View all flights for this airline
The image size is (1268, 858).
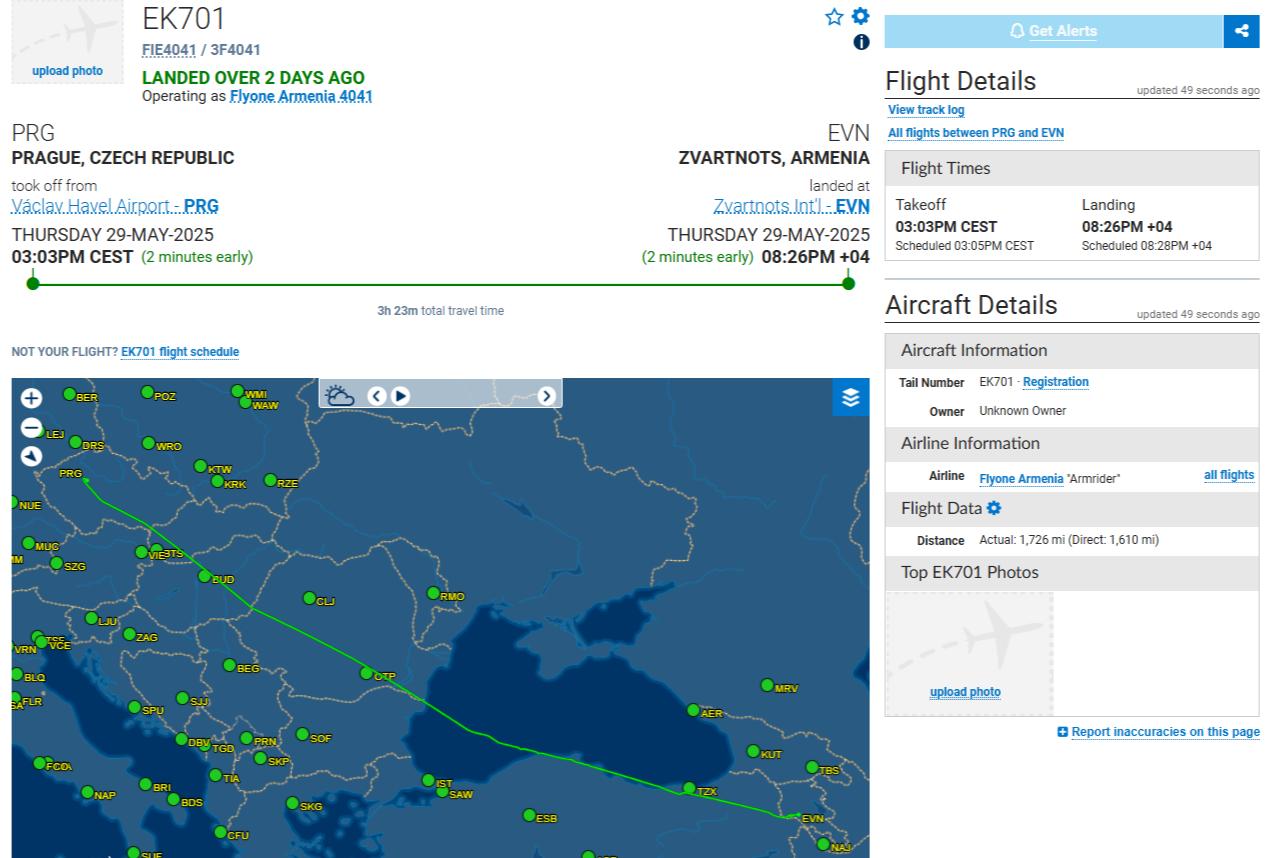(x=1229, y=475)
